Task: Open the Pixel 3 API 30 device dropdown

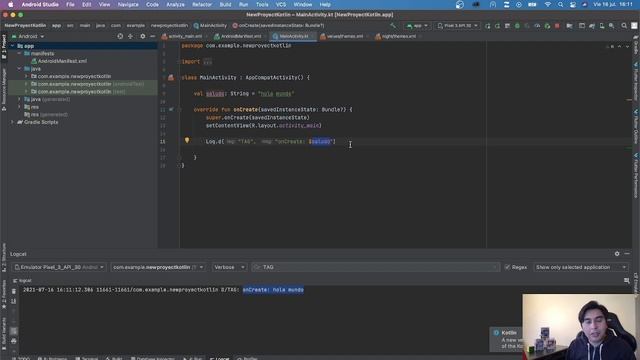Action: (x=458, y=25)
